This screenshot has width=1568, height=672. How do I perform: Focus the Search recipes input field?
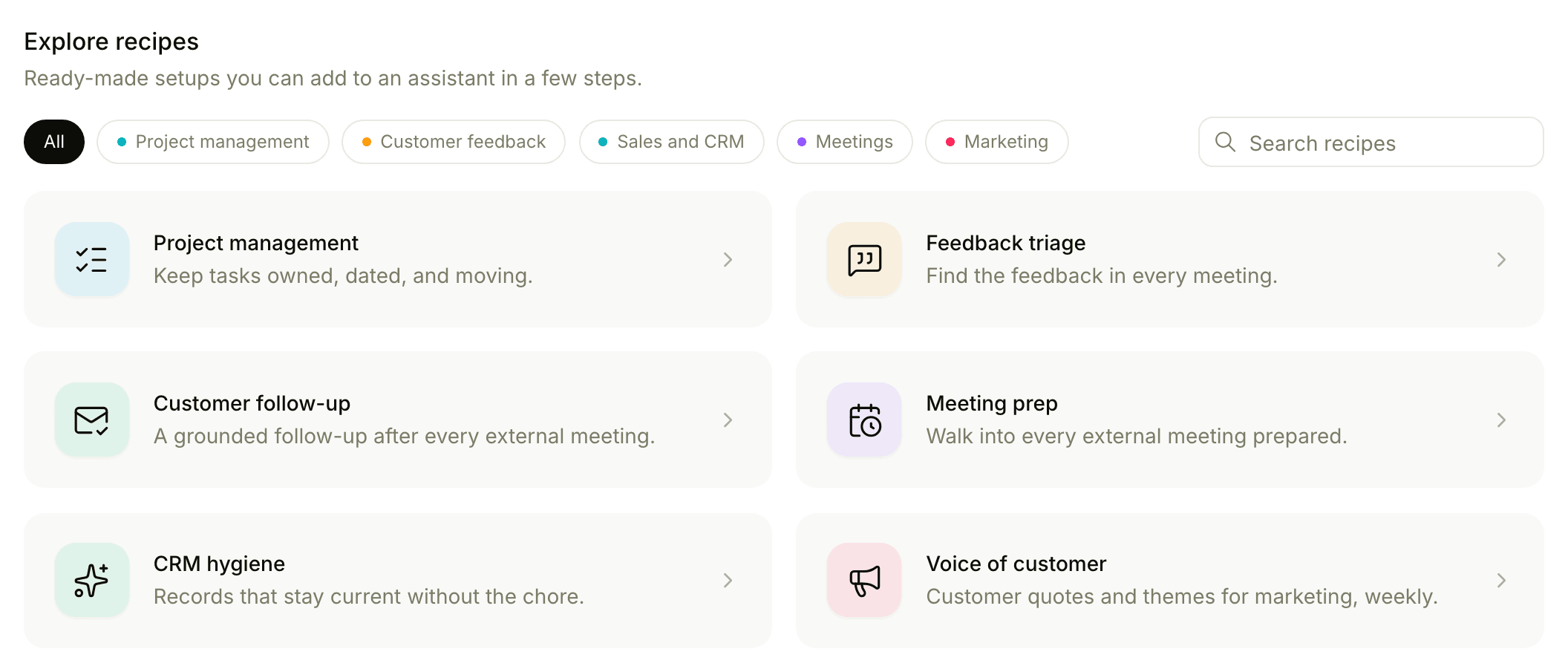[x=1371, y=142]
